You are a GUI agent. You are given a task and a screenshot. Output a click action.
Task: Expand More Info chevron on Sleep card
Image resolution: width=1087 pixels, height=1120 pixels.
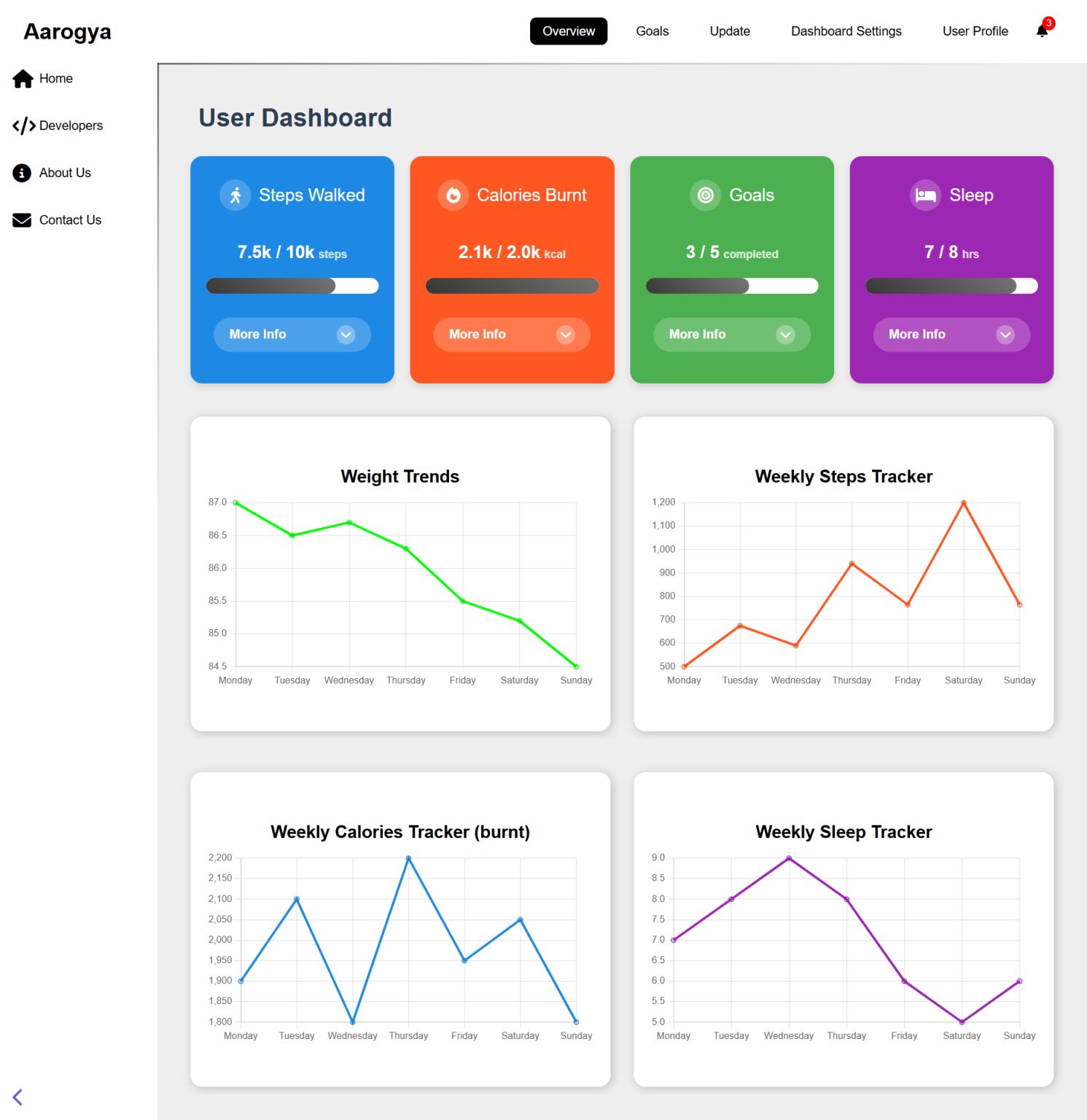[x=1005, y=335]
